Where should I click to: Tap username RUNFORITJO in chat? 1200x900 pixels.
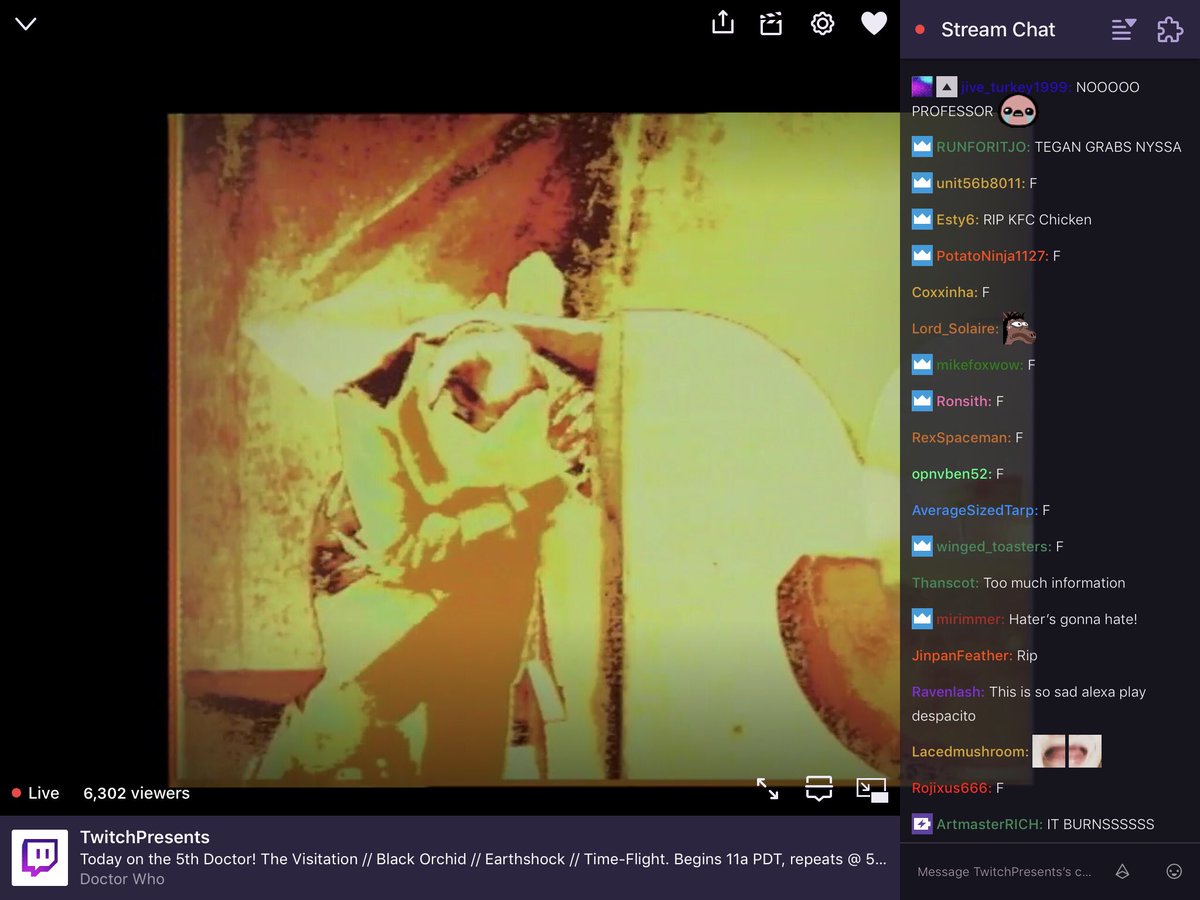pos(983,147)
